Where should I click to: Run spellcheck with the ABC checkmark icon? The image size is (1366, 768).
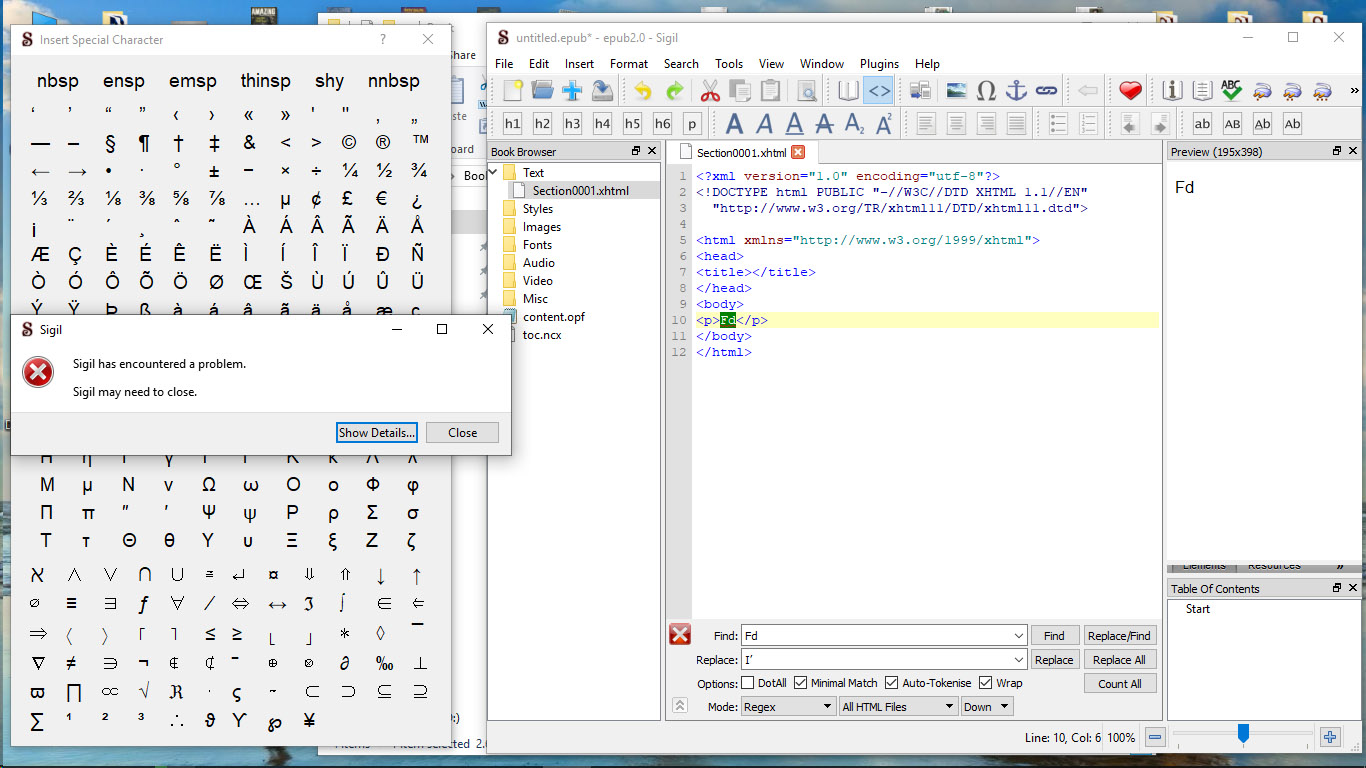[1231, 91]
